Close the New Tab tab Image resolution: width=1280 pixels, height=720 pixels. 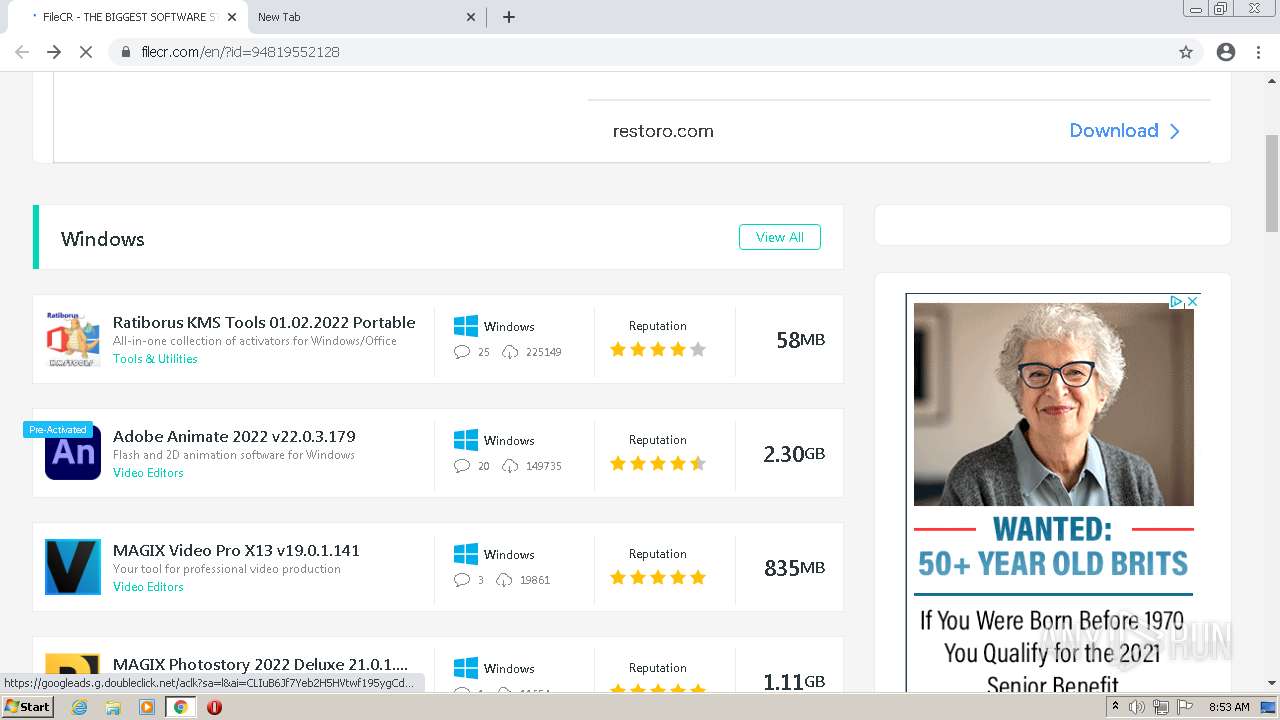[x=471, y=17]
